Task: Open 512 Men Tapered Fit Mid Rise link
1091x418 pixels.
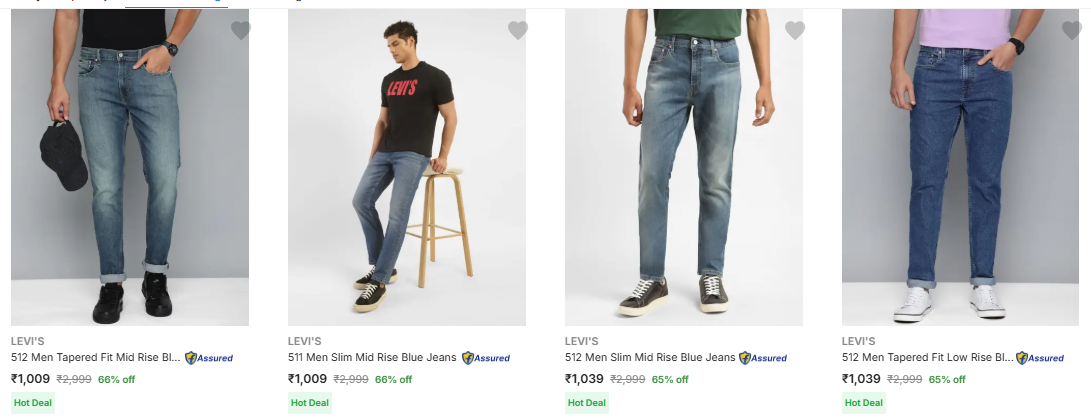Action: coord(96,357)
